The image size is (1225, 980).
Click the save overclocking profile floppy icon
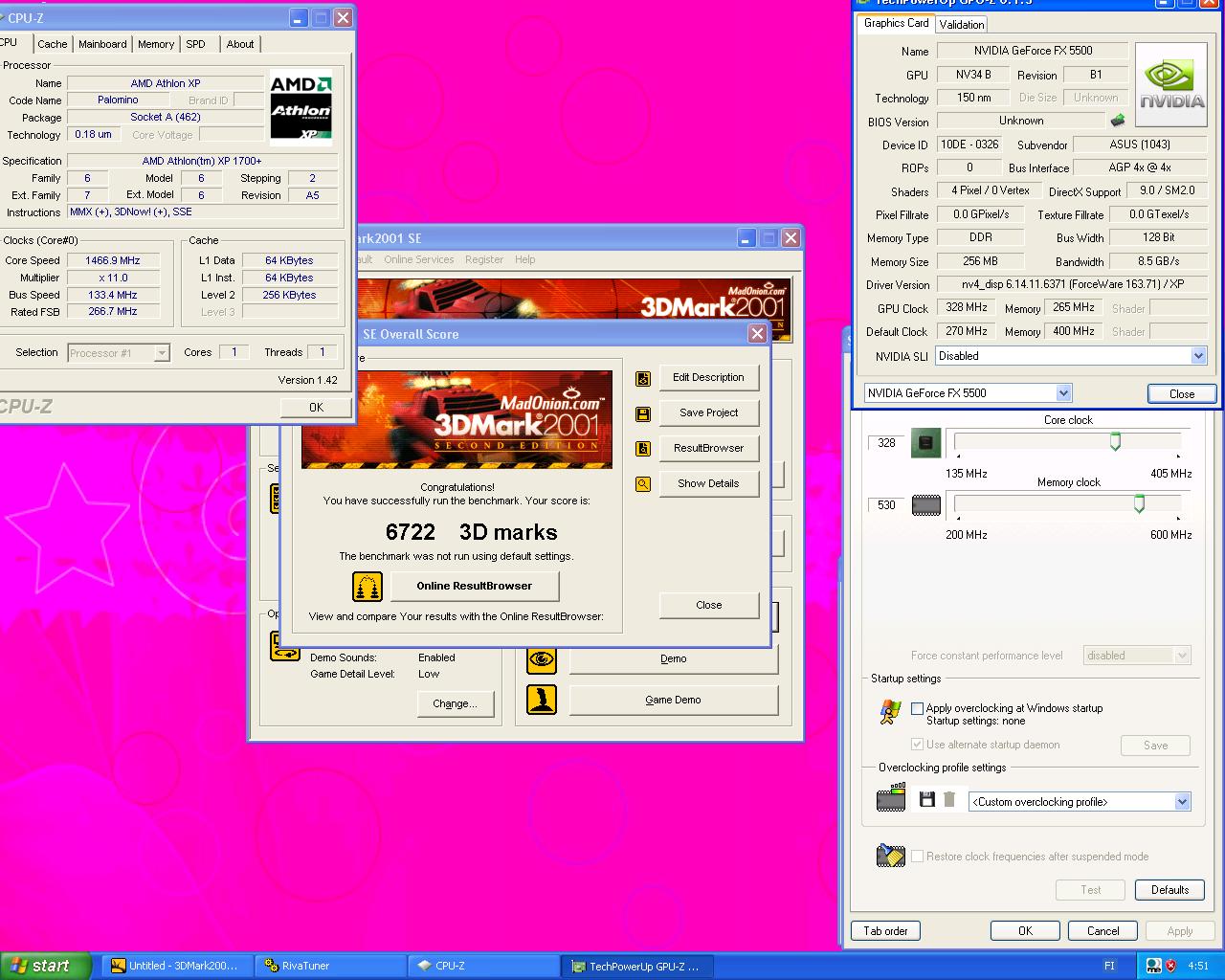926,799
